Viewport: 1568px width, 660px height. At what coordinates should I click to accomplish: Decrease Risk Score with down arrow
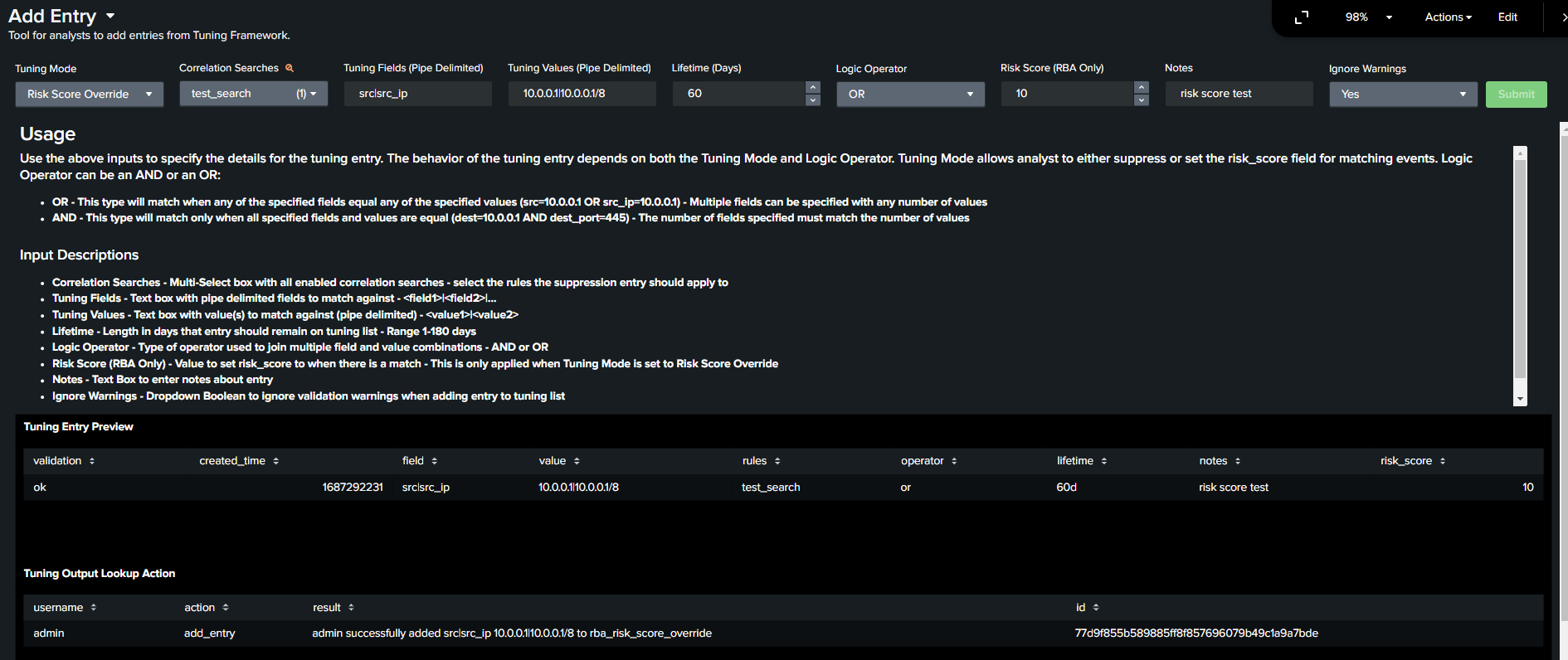pyautogui.click(x=1142, y=100)
